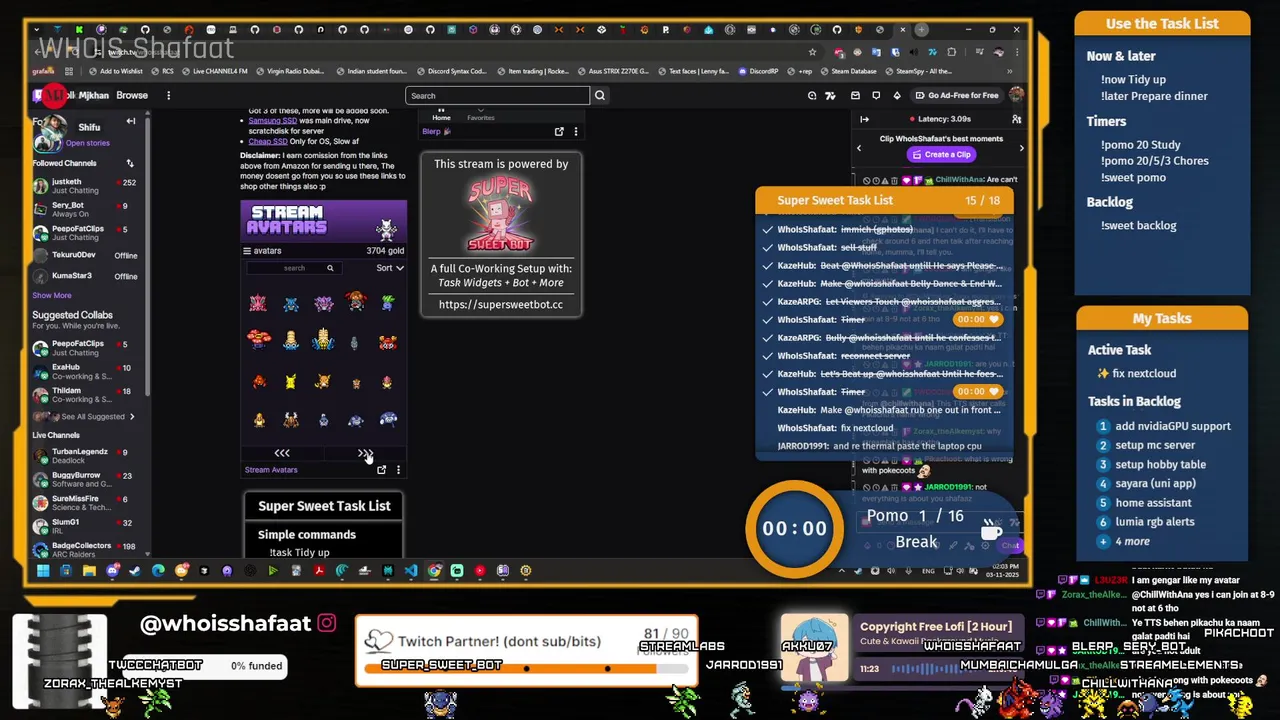Screen dimensions: 1280x720
Task: Open the Blerp extension three-dot menu
Action: 575,132
